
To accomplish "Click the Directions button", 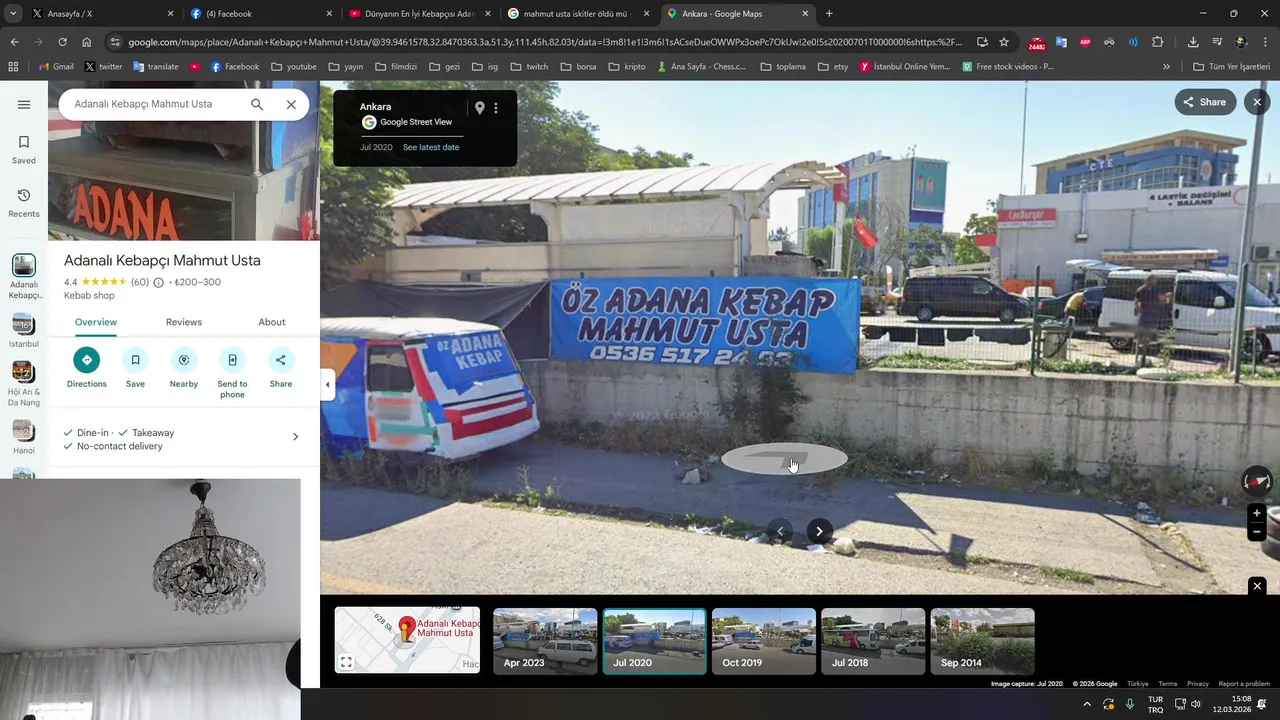I will click(87, 368).
